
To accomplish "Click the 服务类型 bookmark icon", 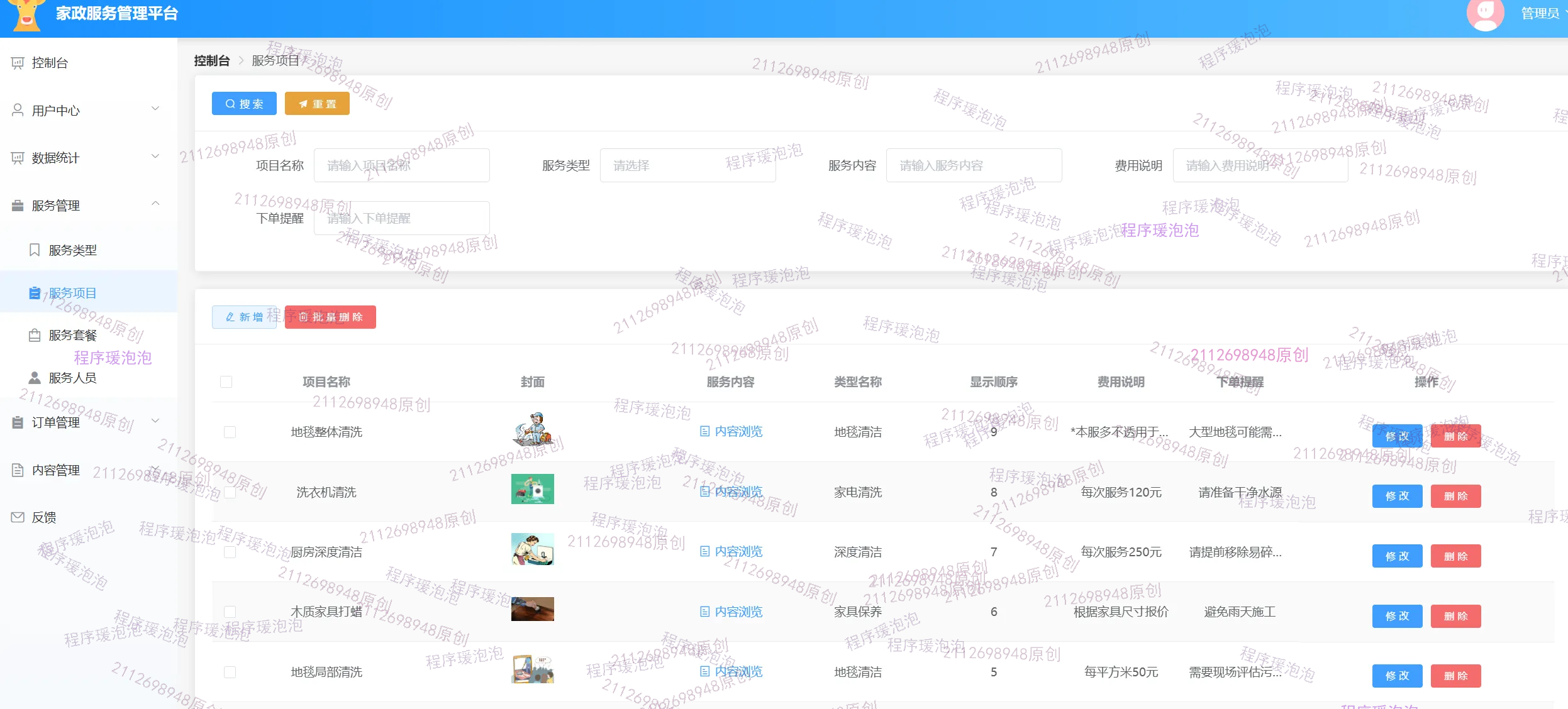I will (x=35, y=250).
